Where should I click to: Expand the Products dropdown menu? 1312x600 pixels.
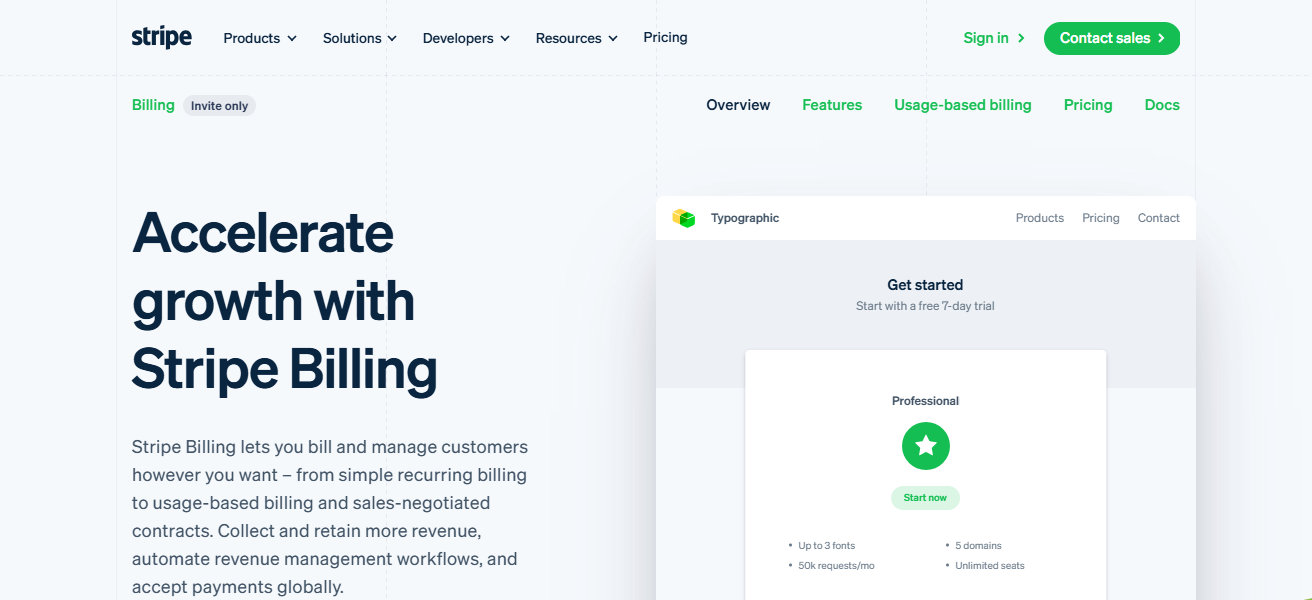tap(259, 38)
